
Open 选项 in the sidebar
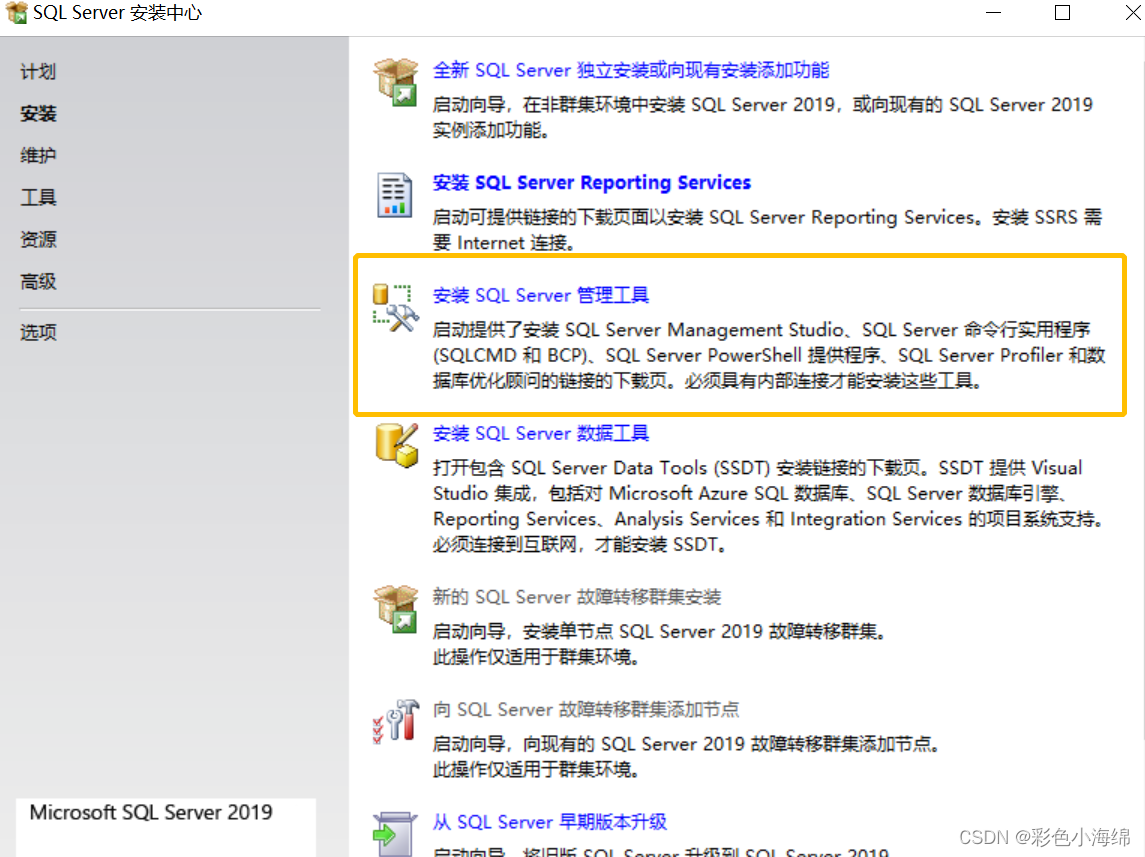[38, 333]
